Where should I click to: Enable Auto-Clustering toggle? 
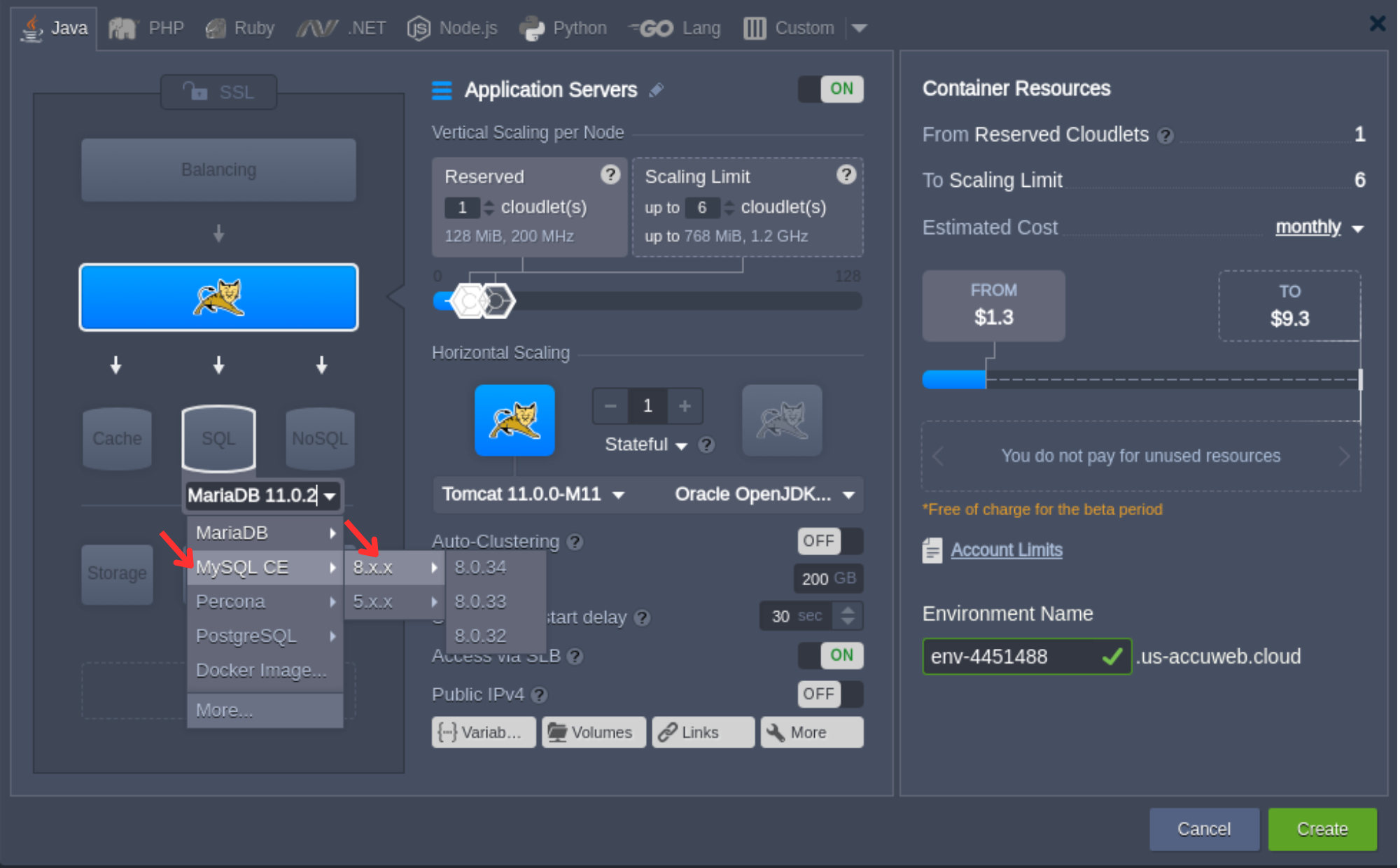tap(830, 541)
